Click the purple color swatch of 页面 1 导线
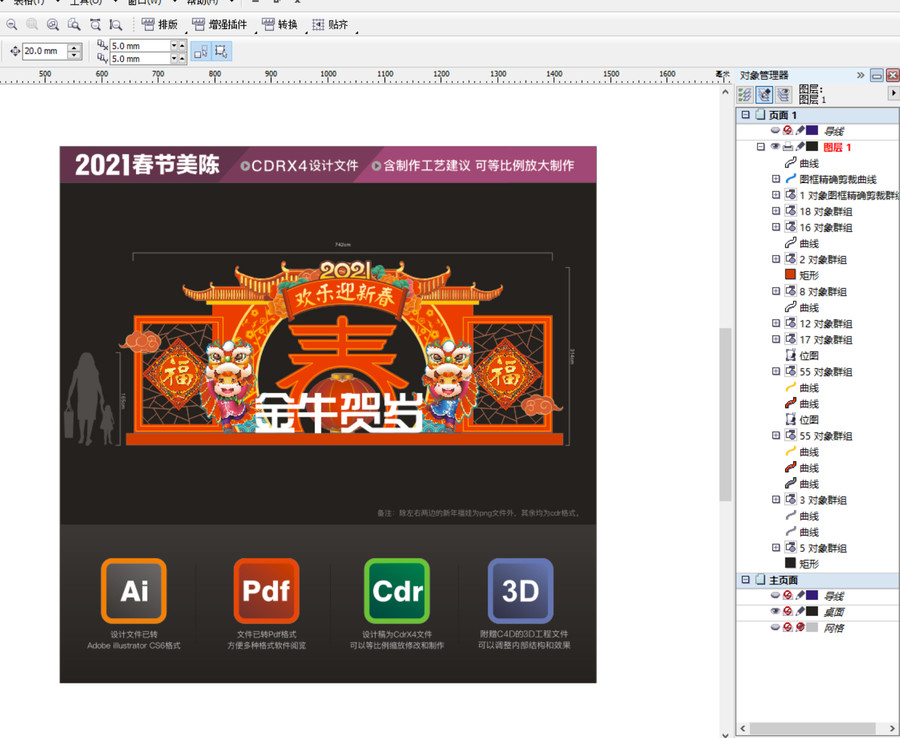This screenshot has height=738, width=900. pos(812,131)
